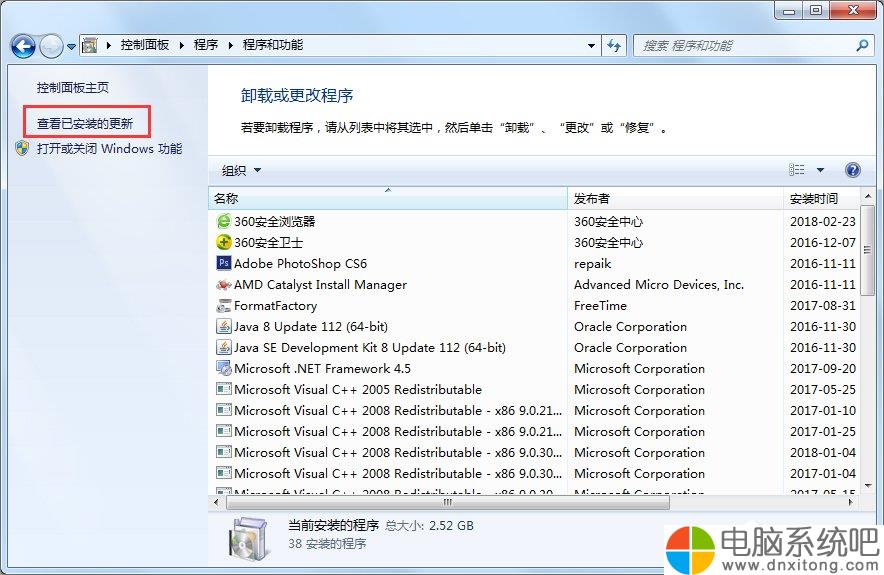The image size is (884, 575).
Task: Select Adobe PhotoShop CS6 name text
Action: click(x=300, y=264)
